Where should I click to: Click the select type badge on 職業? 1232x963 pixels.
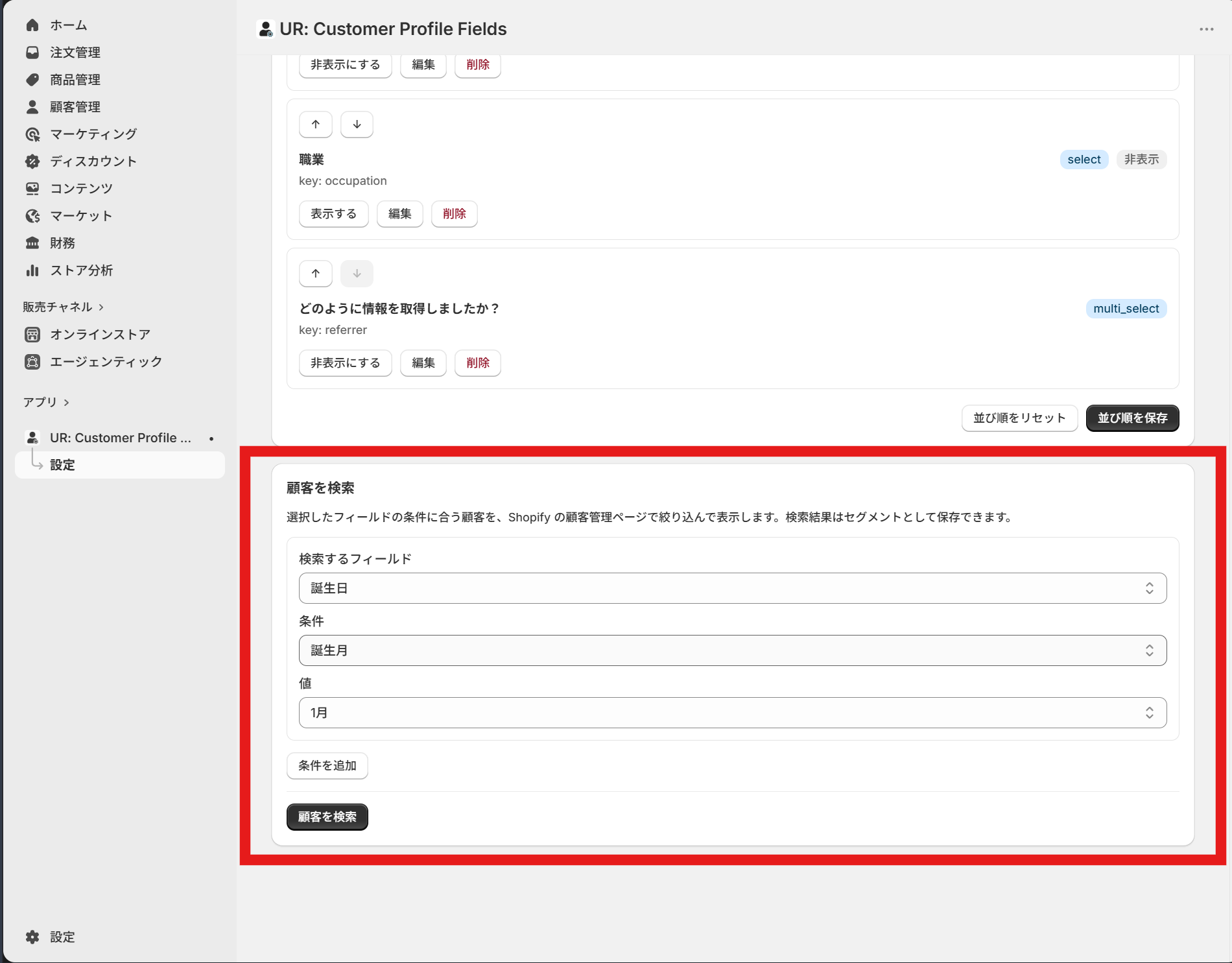click(x=1084, y=160)
